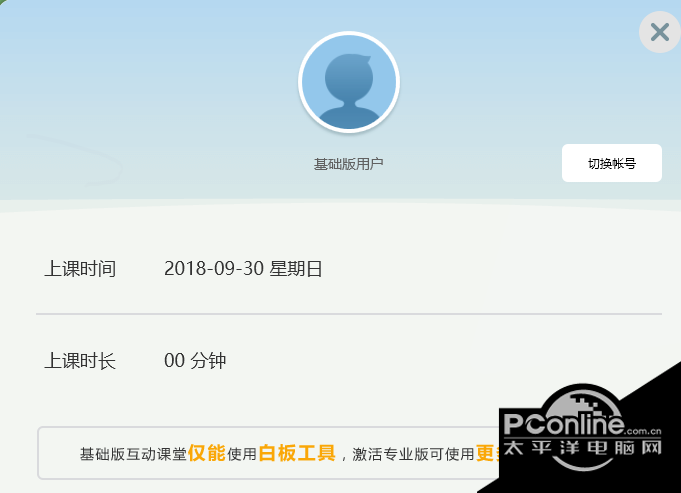Image resolution: width=681 pixels, height=493 pixels.
Task: Click the 激活专业版可使用 text
Action: [413, 454]
